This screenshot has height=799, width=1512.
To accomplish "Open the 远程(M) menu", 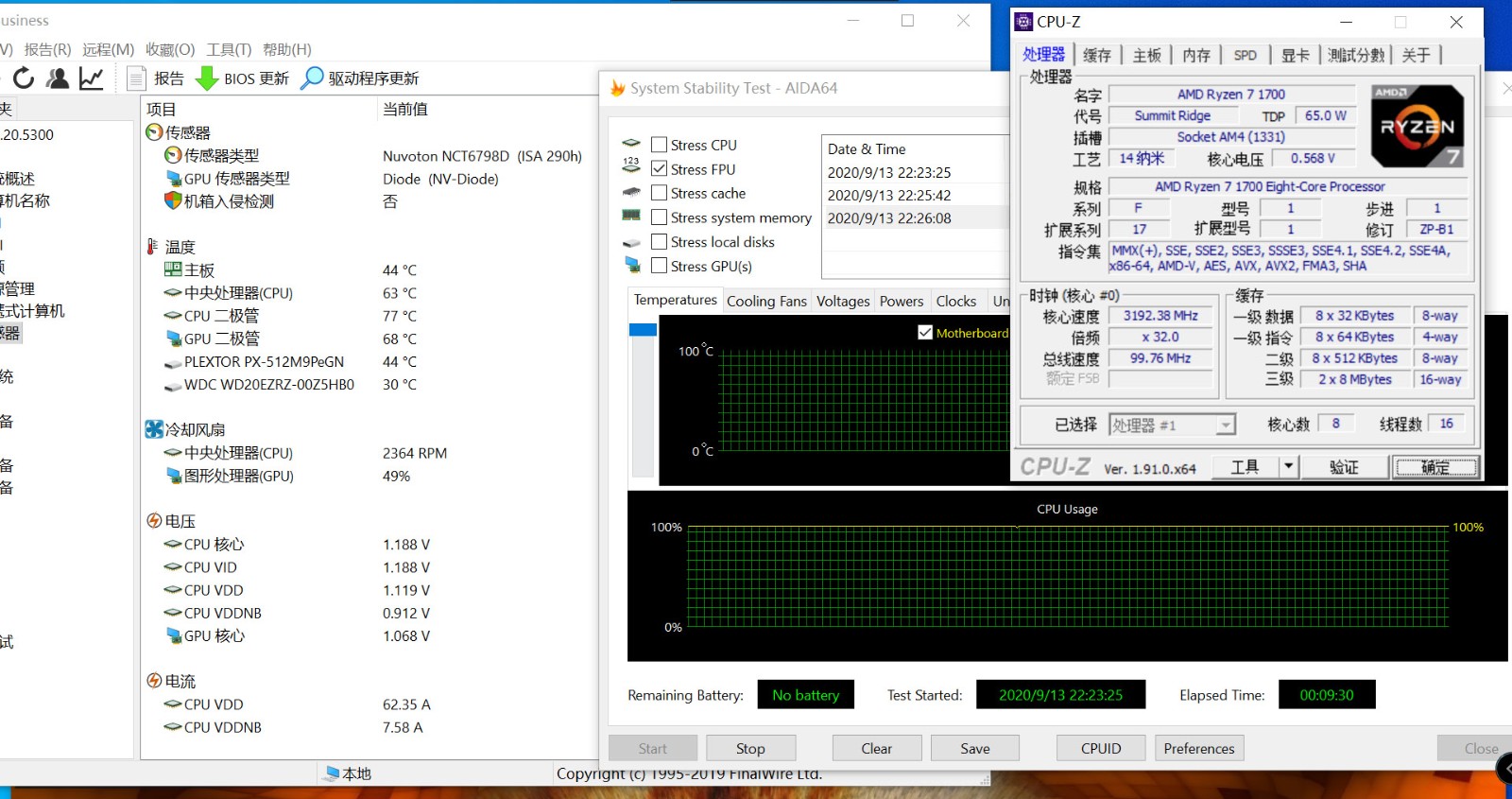I will [x=108, y=49].
